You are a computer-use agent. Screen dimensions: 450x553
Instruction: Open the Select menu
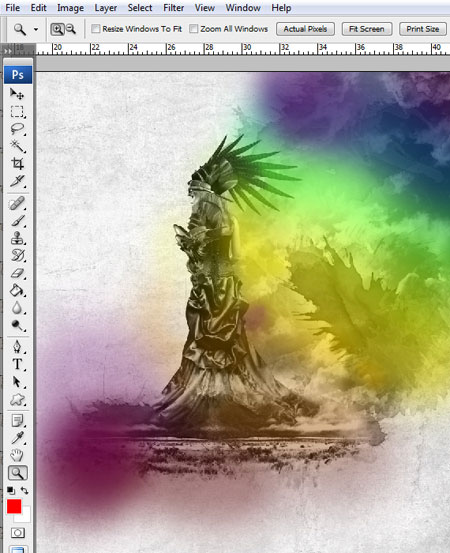140,8
